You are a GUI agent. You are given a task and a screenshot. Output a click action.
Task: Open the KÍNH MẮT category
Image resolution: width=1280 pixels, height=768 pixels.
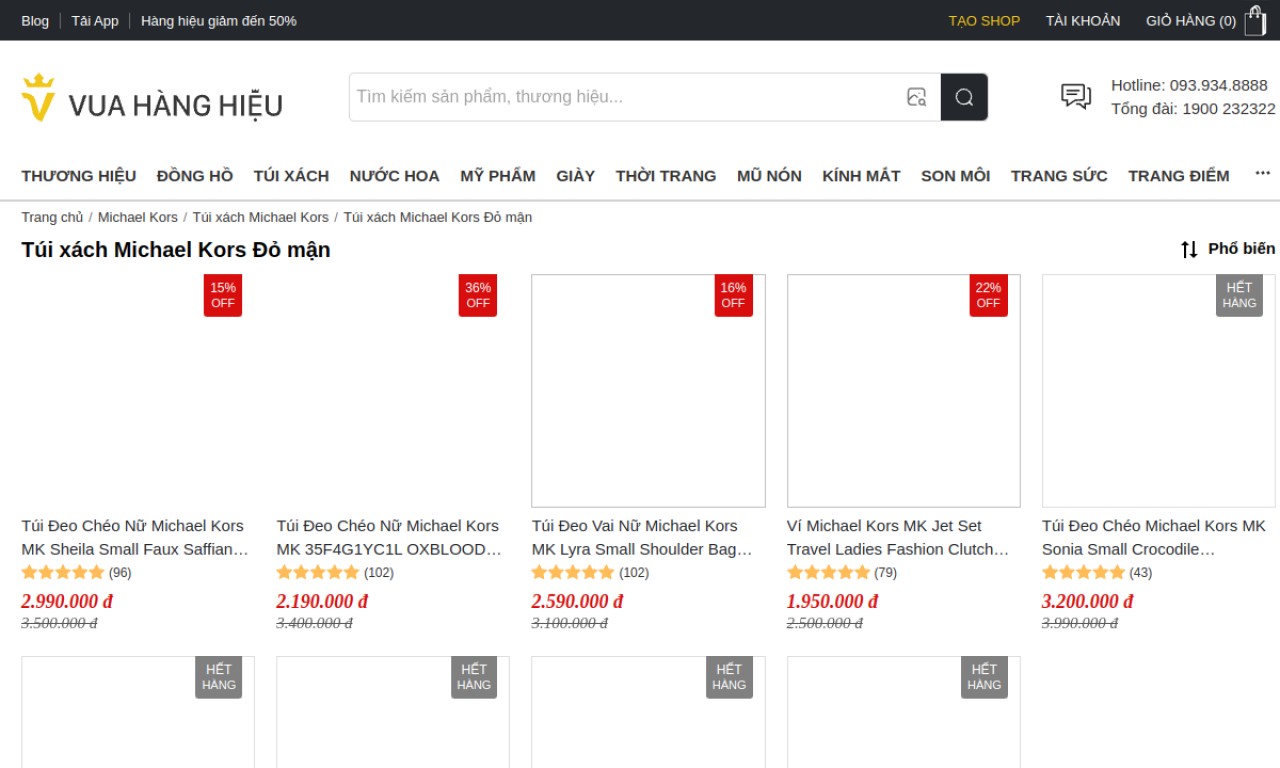pyautogui.click(x=861, y=176)
